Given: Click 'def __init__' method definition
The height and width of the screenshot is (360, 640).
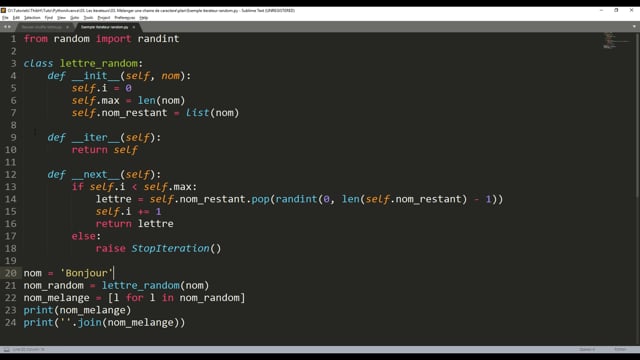Looking at the screenshot, I should click(119, 76).
